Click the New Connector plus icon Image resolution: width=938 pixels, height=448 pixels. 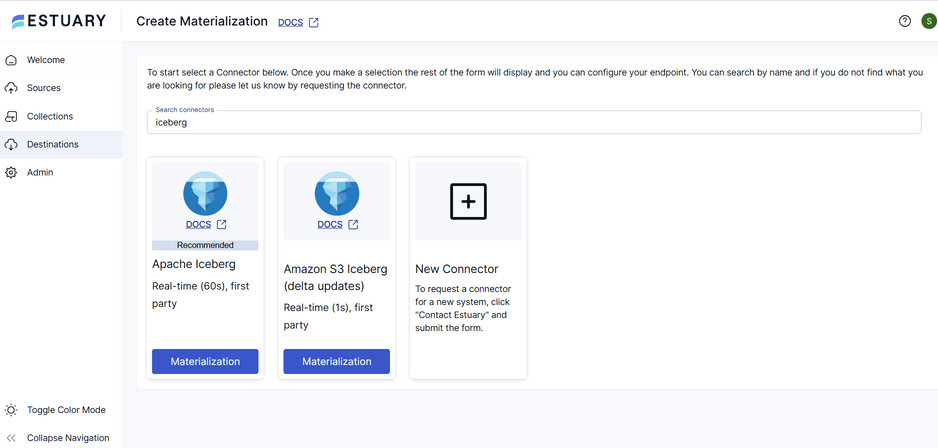(x=468, y=201)
